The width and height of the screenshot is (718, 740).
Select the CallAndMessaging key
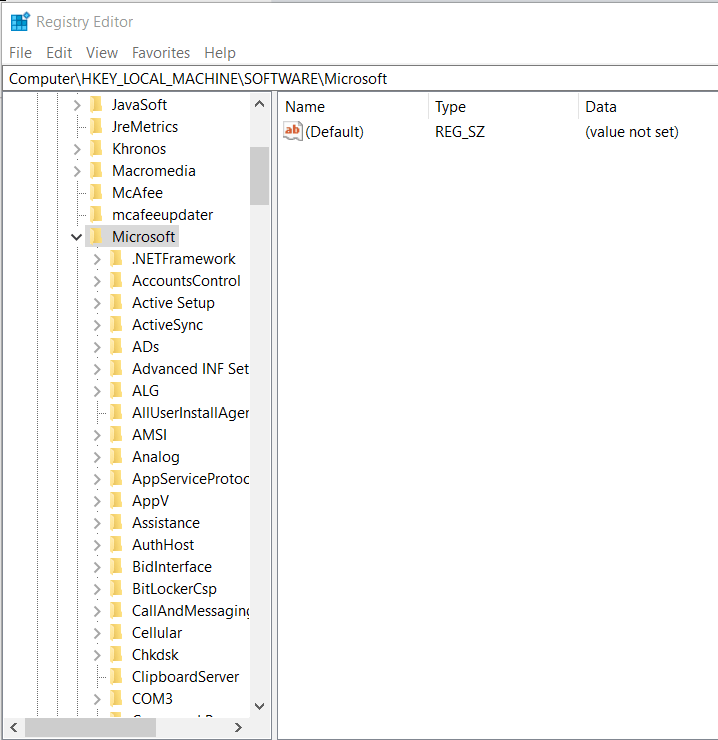190,611
